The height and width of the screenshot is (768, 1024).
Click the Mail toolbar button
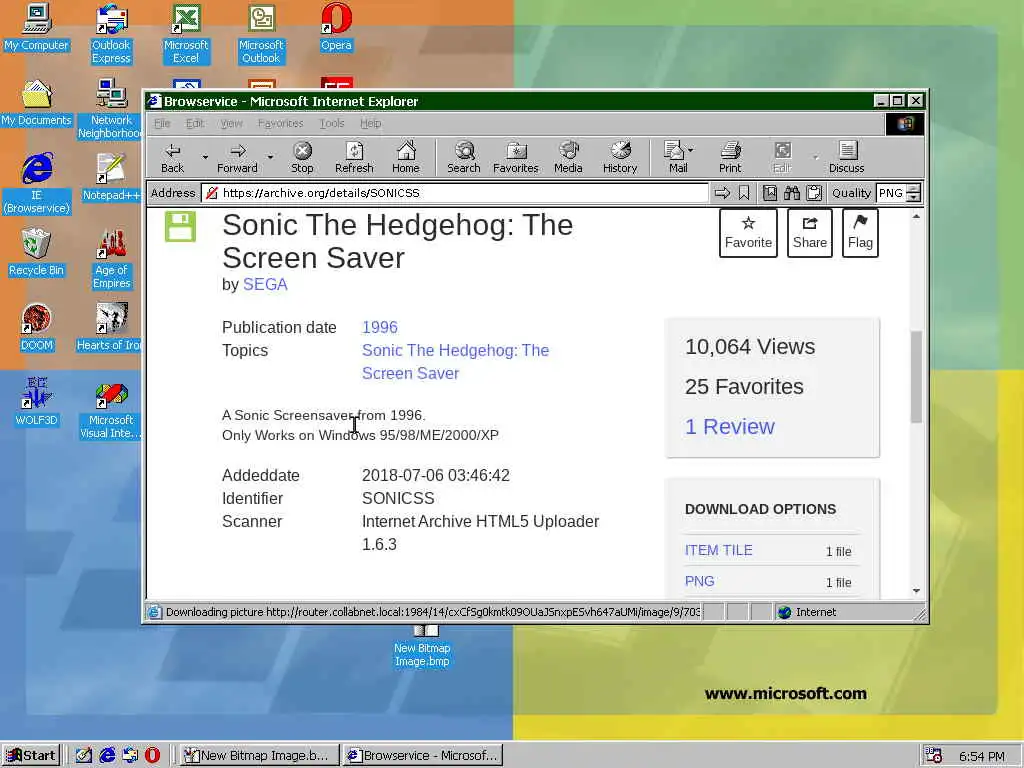(x=675, y=158)
